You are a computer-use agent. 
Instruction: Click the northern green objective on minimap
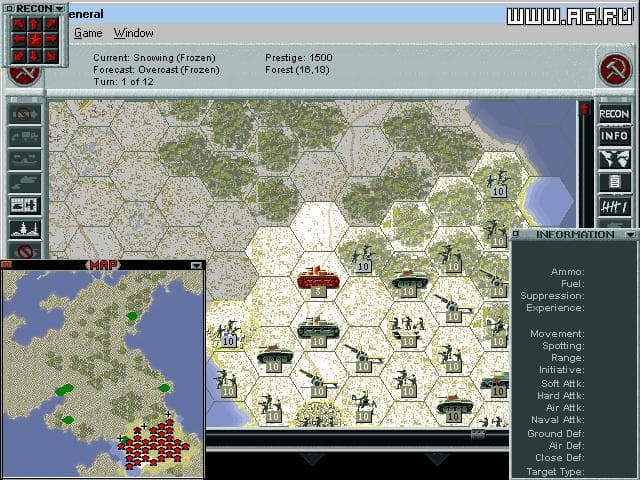132,316
